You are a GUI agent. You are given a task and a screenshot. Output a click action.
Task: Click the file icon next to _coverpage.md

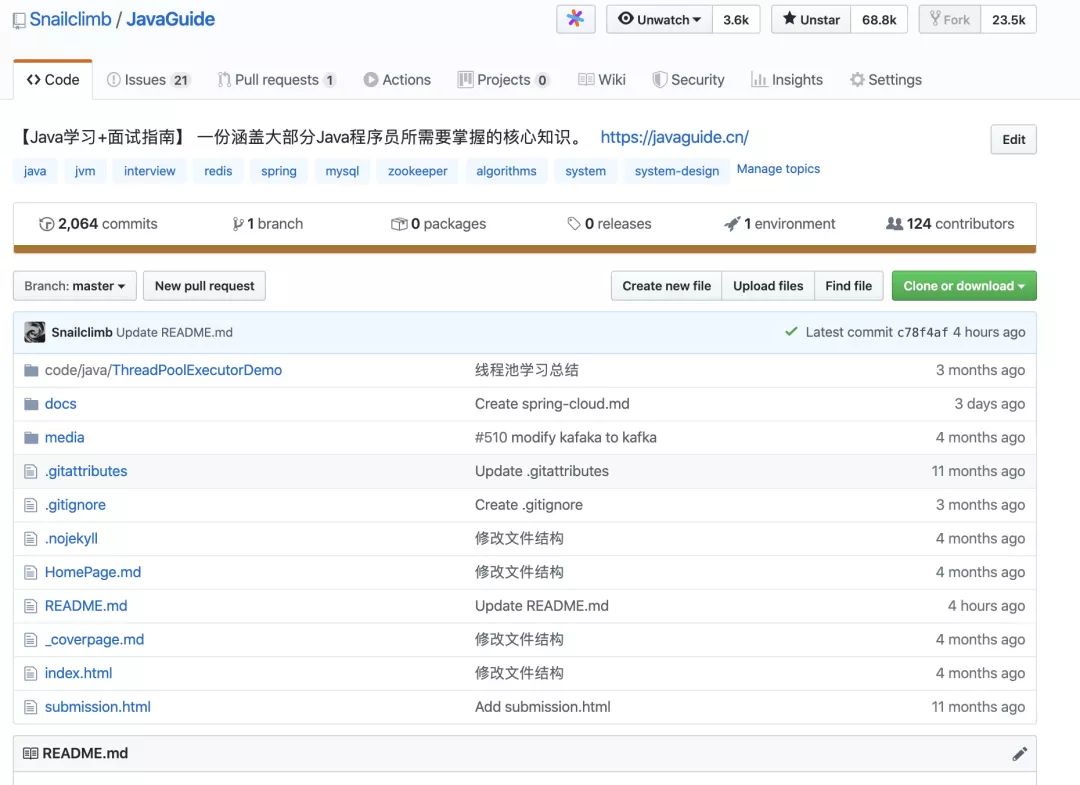30,640
